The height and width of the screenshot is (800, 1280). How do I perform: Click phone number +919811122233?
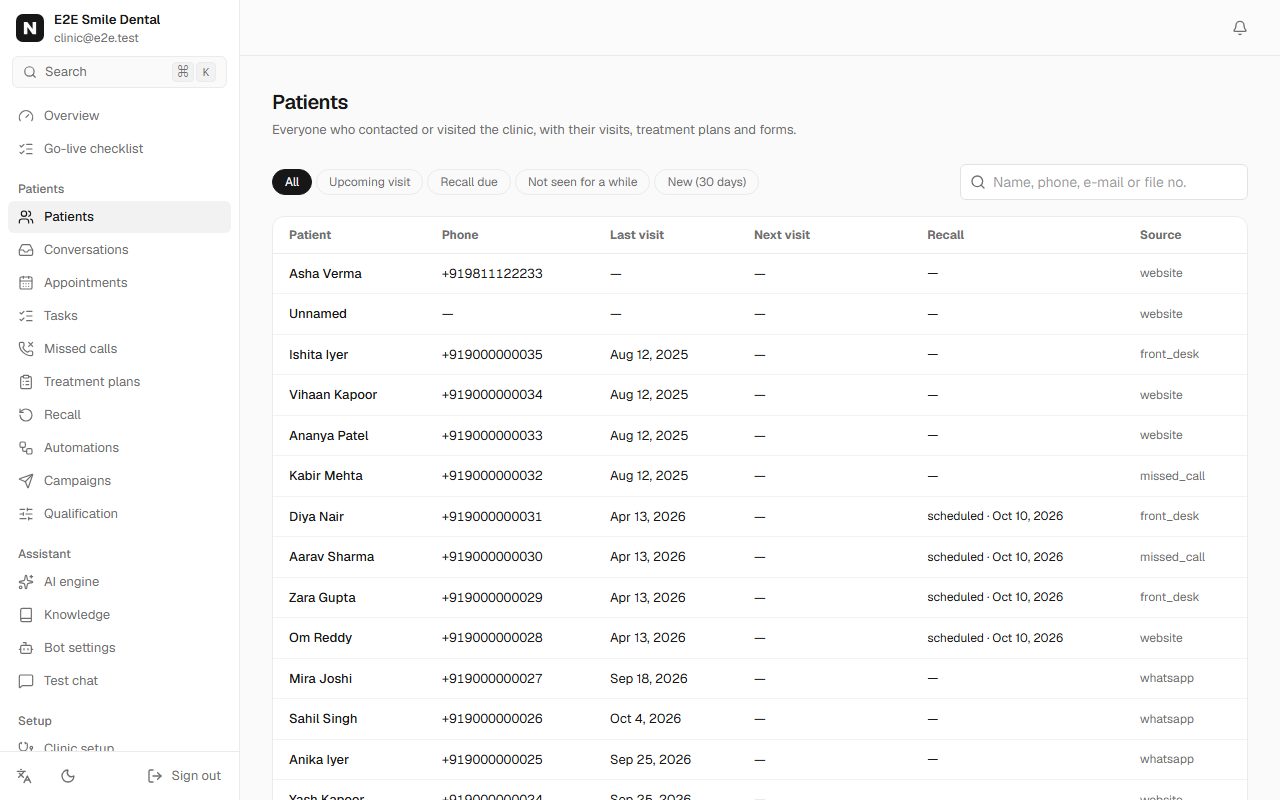(492, 273)
